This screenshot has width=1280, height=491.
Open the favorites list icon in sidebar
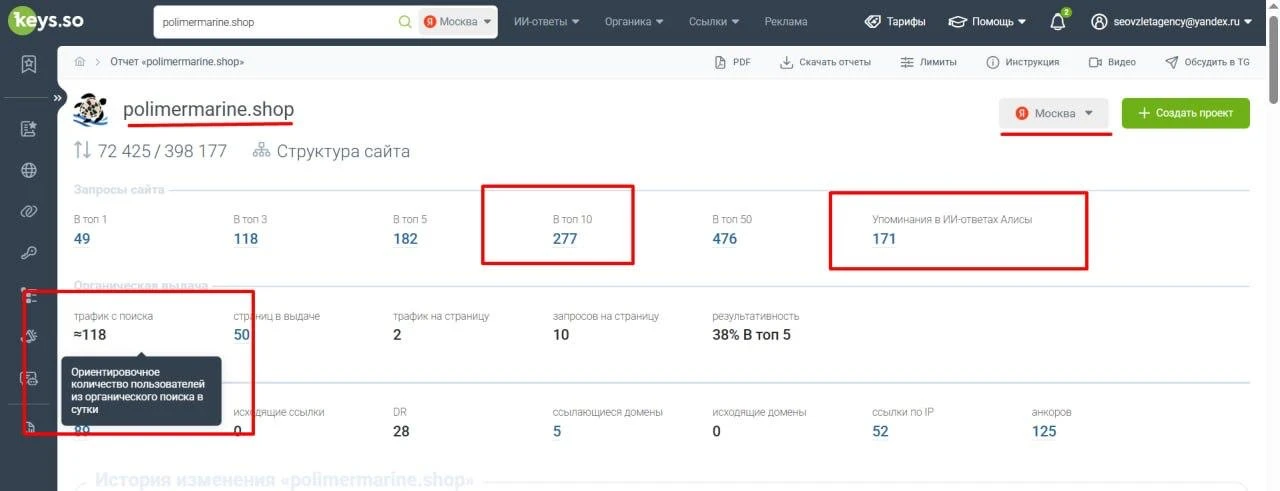point(29,128)
